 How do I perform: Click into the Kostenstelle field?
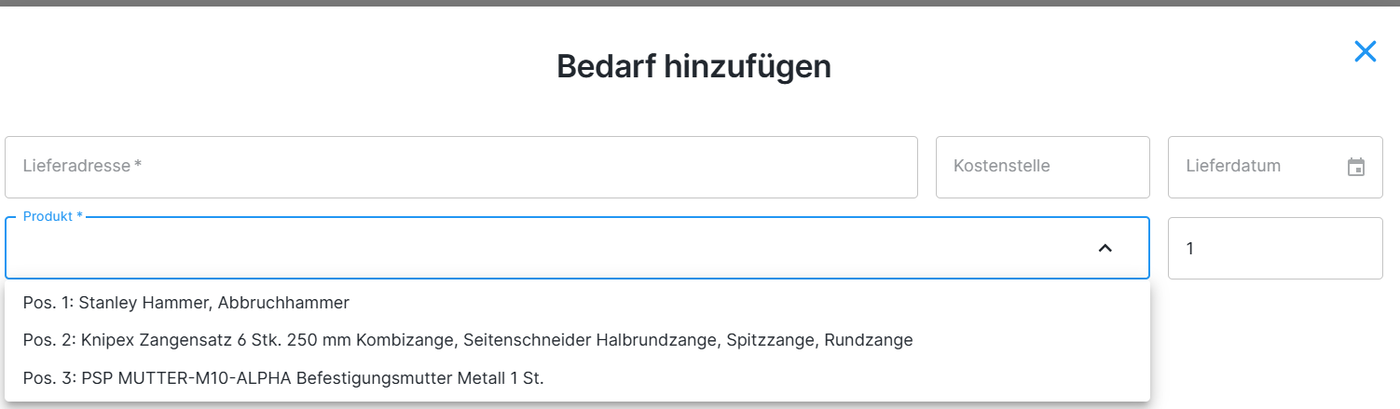(x=1042, y=167)
